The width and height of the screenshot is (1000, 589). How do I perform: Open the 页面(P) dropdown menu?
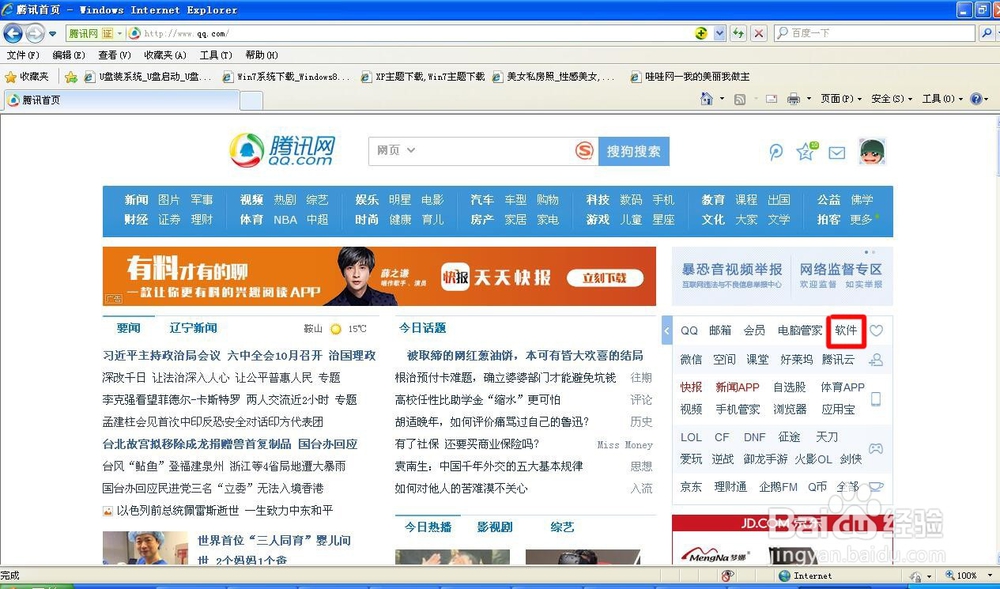(841, 99)
